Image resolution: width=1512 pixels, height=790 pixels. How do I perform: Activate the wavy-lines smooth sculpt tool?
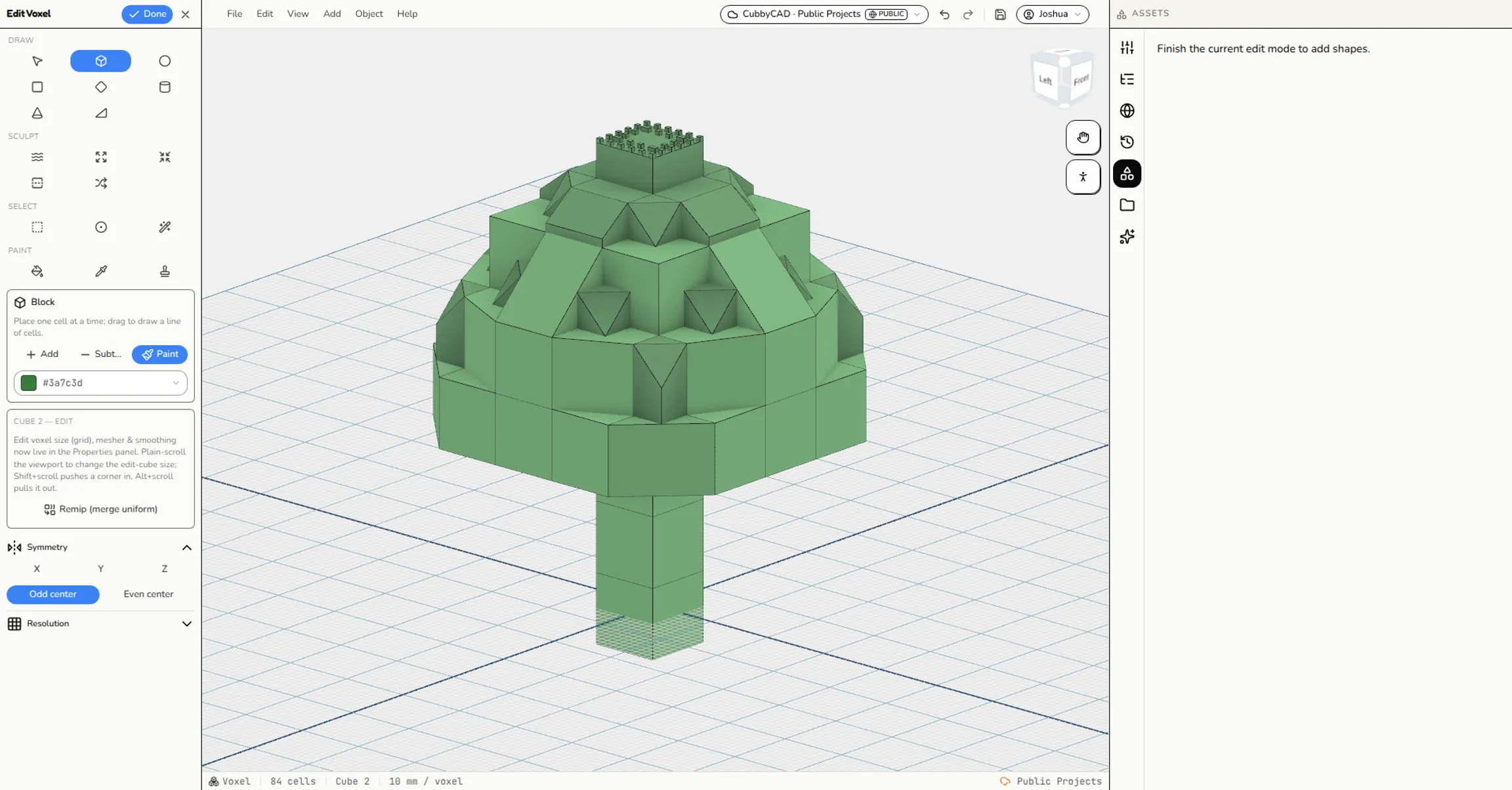[37, 157]
